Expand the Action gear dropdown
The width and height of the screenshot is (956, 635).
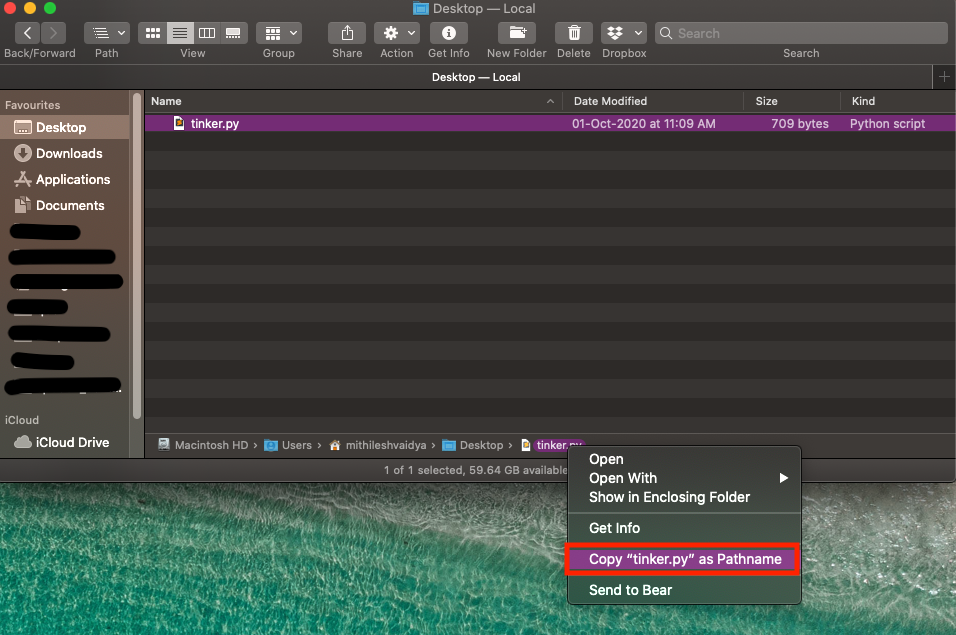coord(396,33)
